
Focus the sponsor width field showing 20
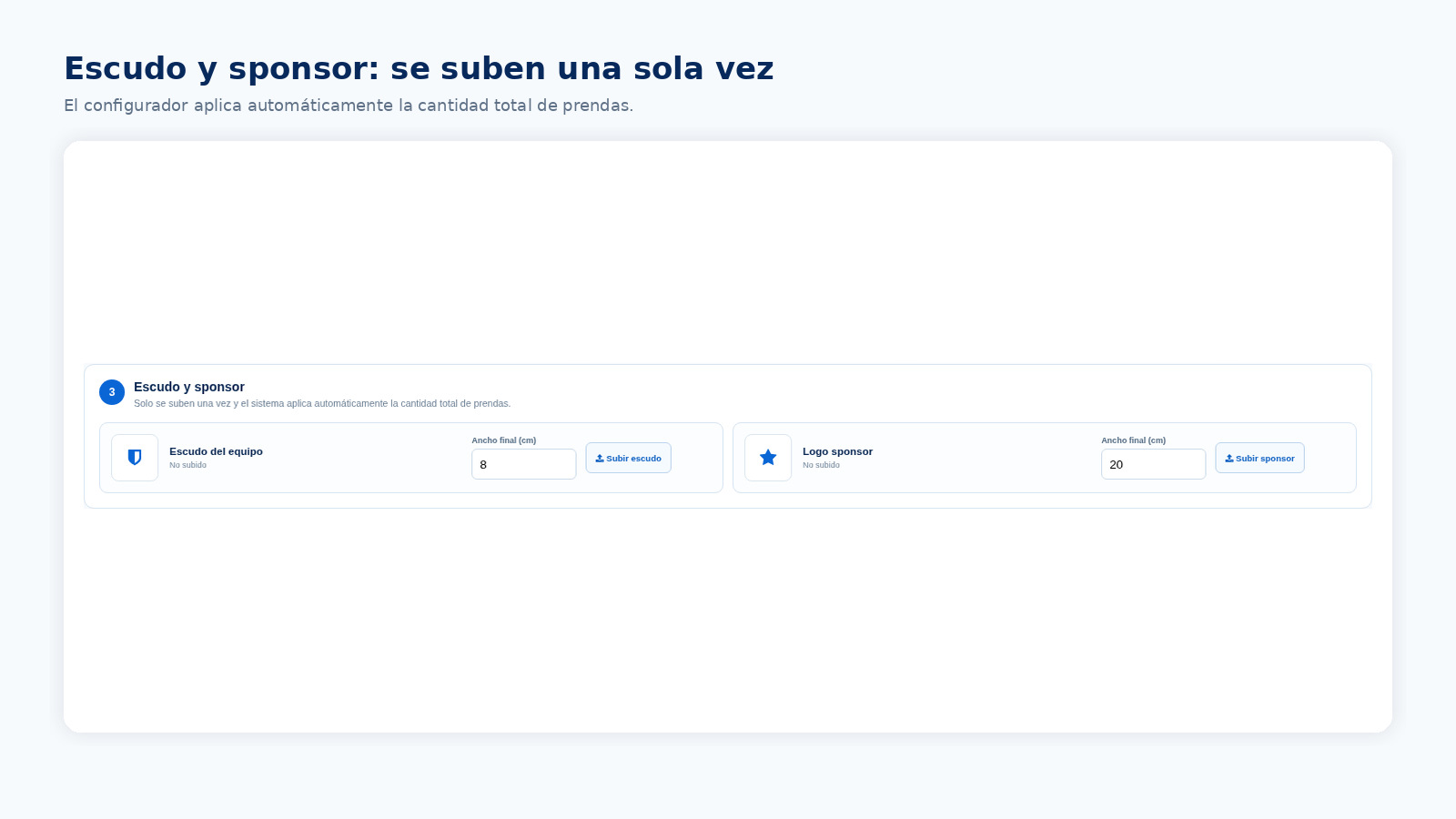click(1153, 464)
